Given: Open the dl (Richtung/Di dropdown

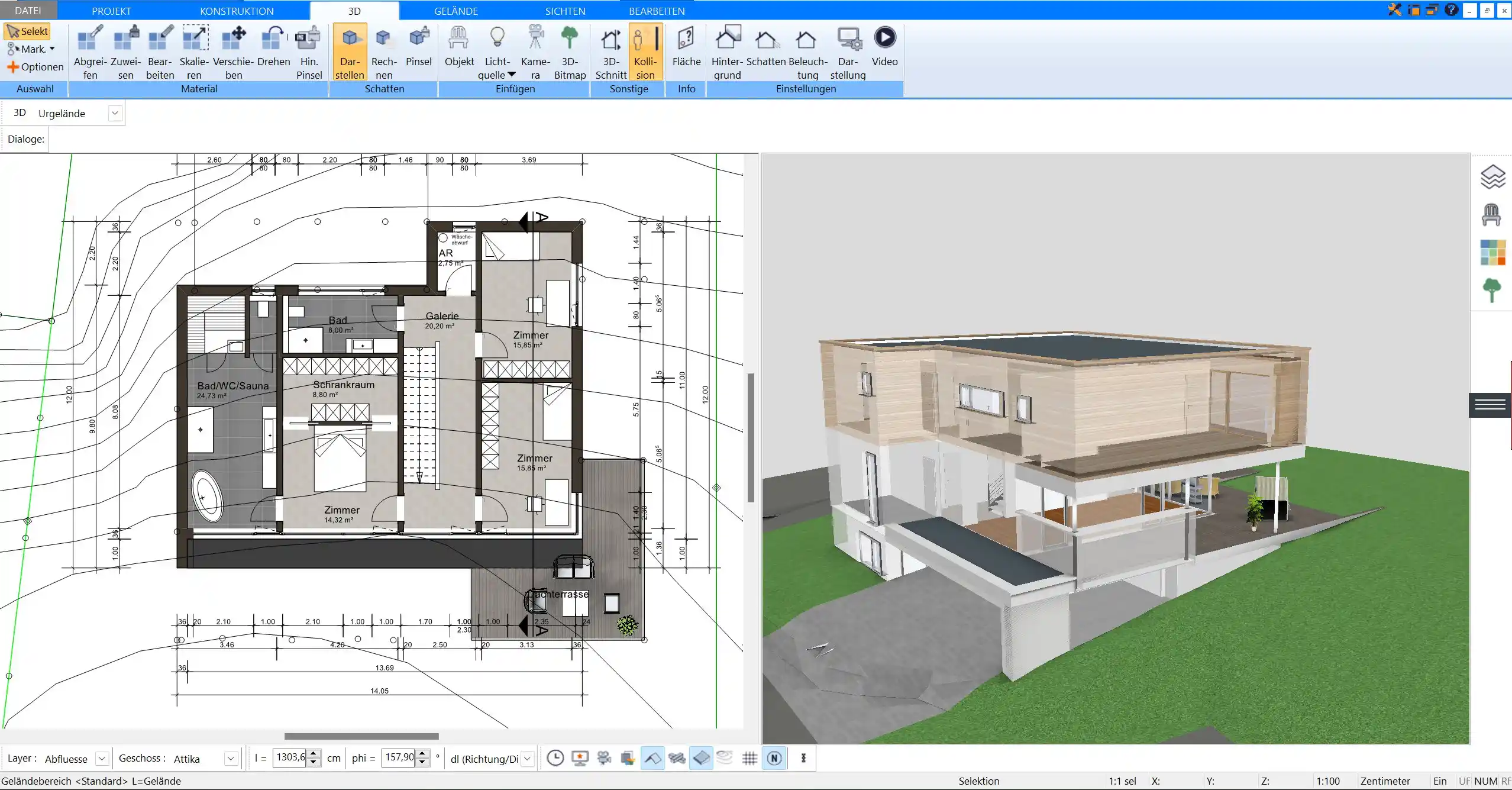Looking at the screenshot, I should pyautogui.click(x=528, y=759).
